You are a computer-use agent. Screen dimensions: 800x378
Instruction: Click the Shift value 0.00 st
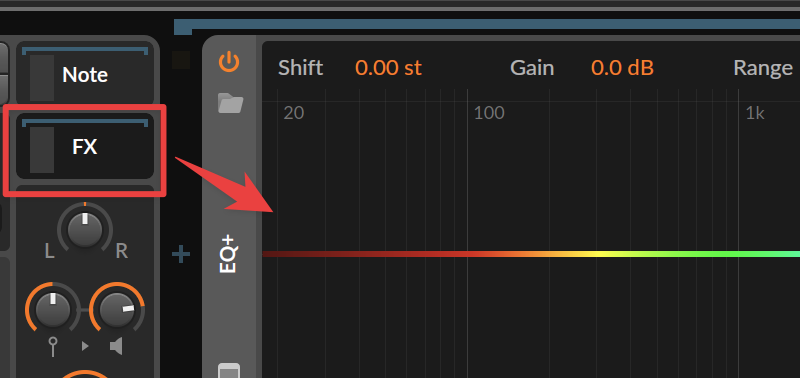(388, 67)
